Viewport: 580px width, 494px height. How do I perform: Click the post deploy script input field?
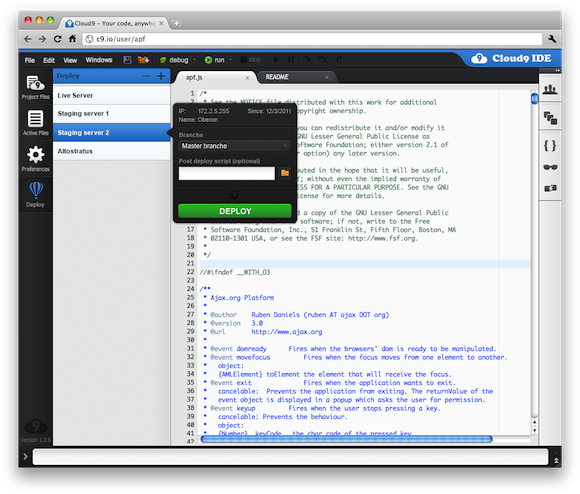coord(227,173)
